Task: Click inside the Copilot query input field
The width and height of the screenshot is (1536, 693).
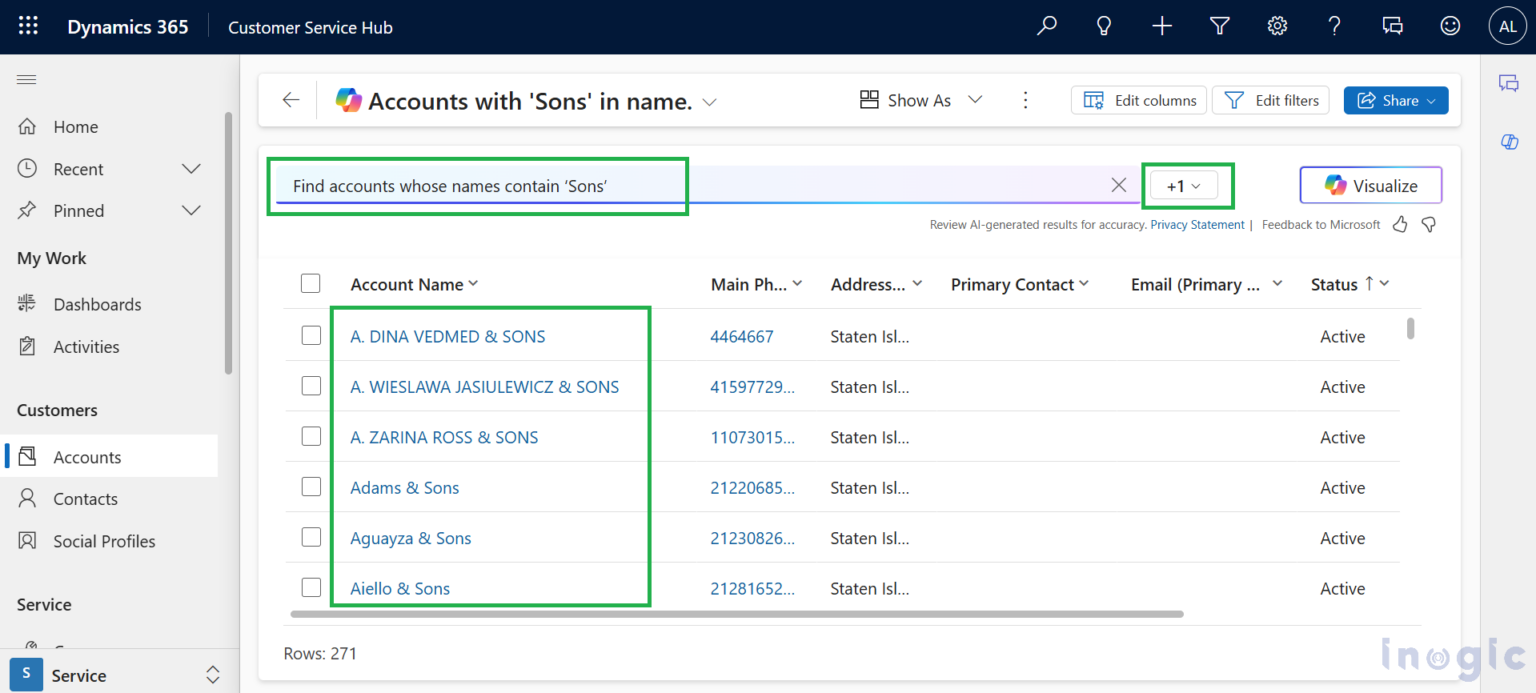Action: coord(600,184)
